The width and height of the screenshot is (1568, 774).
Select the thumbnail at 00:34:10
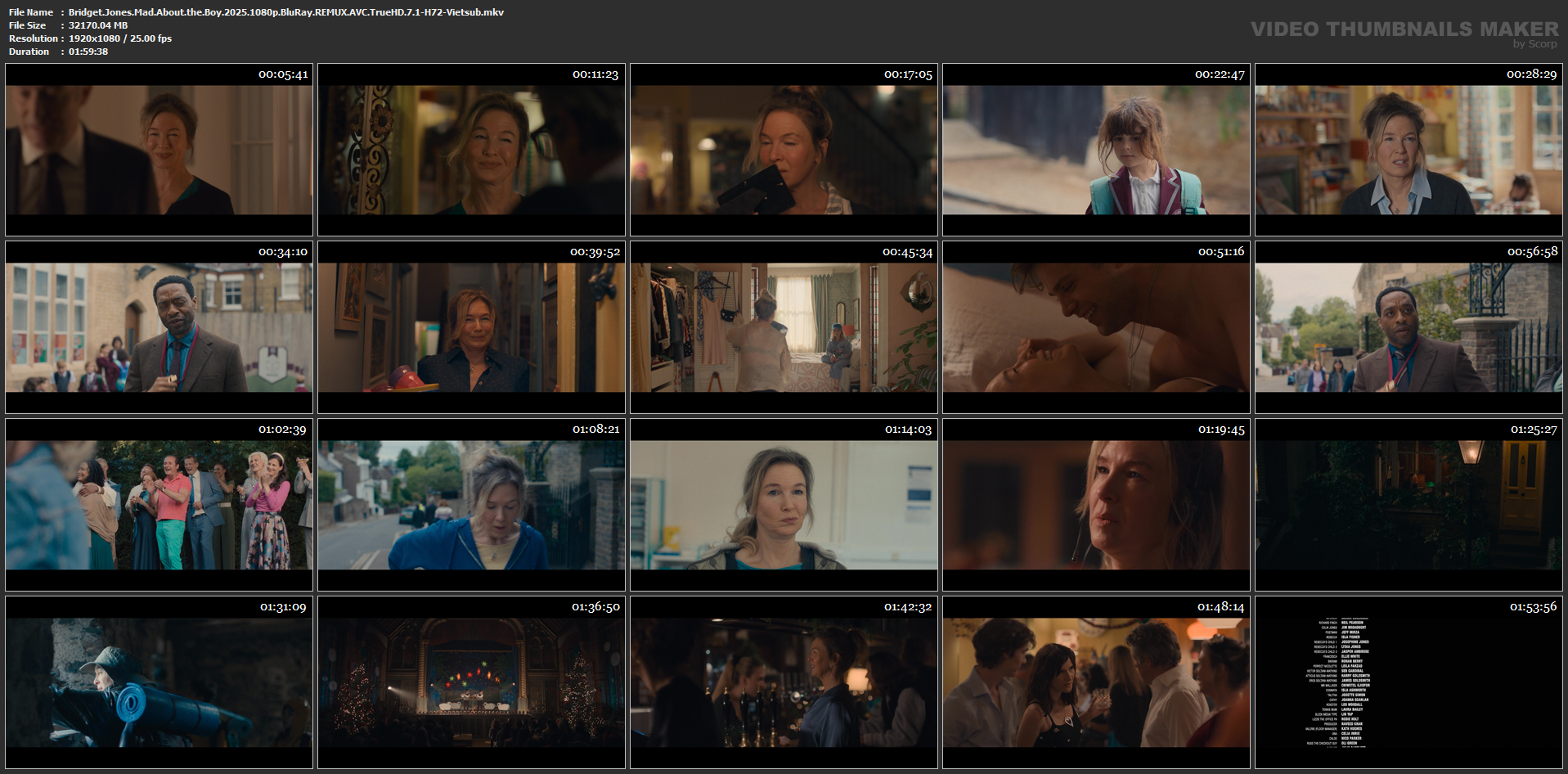click(x=159, y=327)
